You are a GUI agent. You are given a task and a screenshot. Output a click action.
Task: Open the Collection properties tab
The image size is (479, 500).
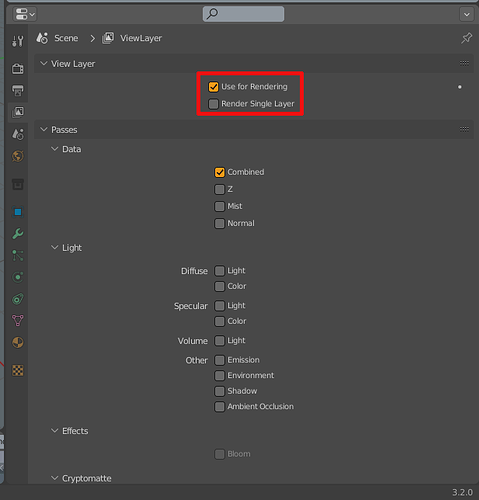(18, 184)
